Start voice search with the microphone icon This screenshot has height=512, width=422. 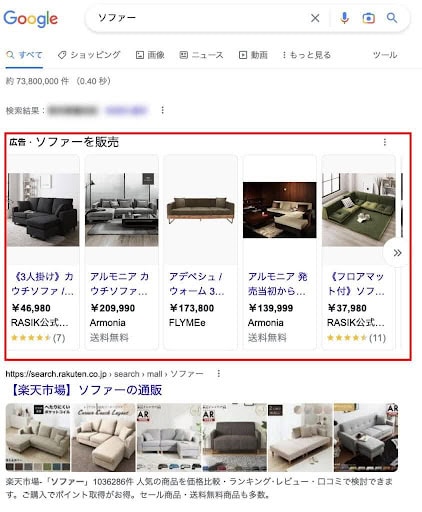tap(344, 18)
